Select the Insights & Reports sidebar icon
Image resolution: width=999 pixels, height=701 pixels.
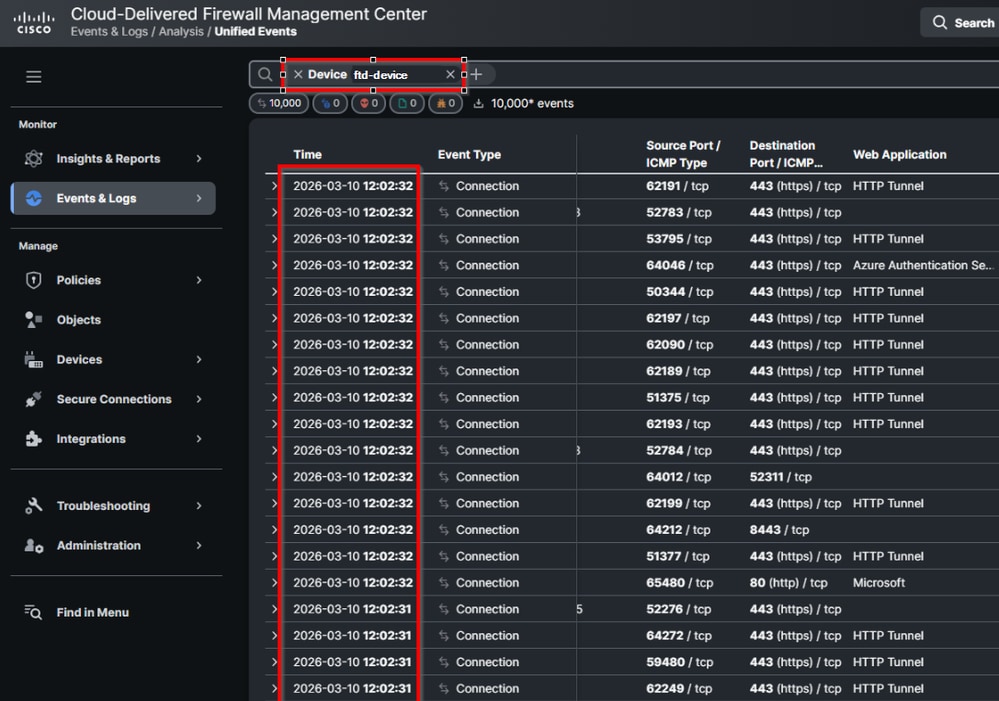click(x=31, y=158)
